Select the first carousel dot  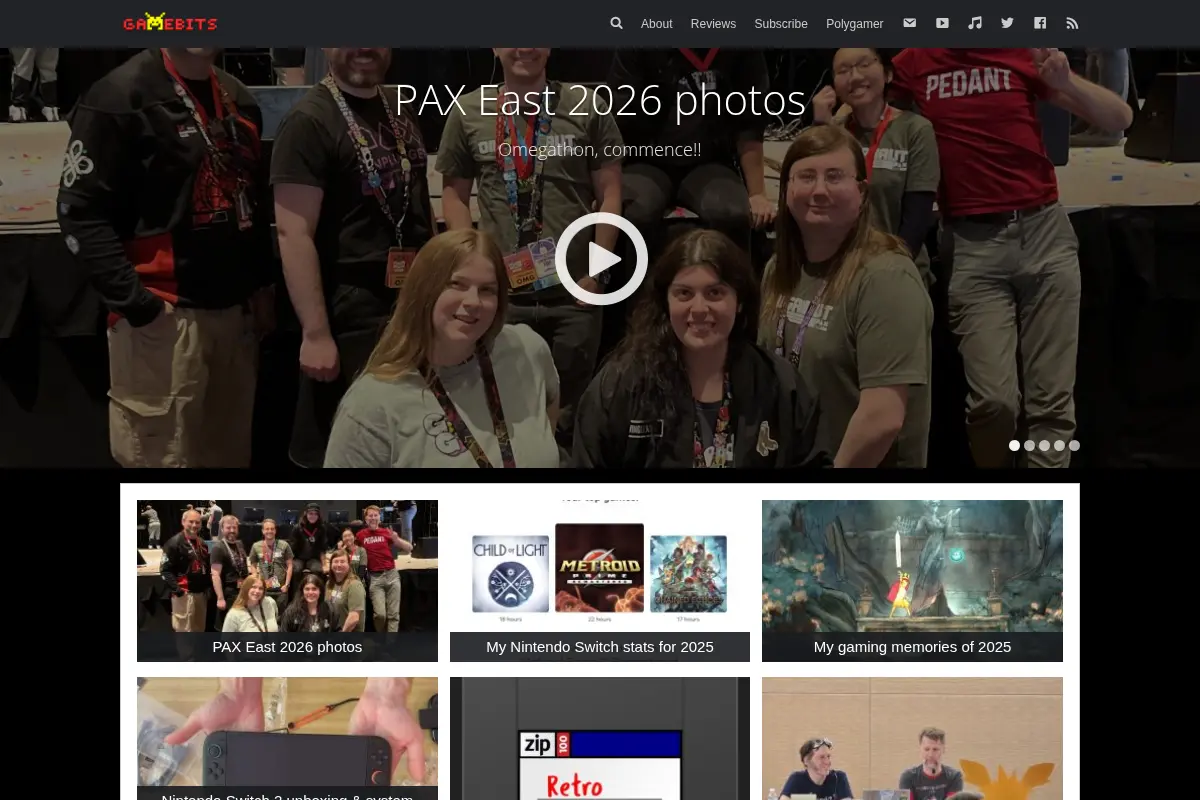point(1014,446)
